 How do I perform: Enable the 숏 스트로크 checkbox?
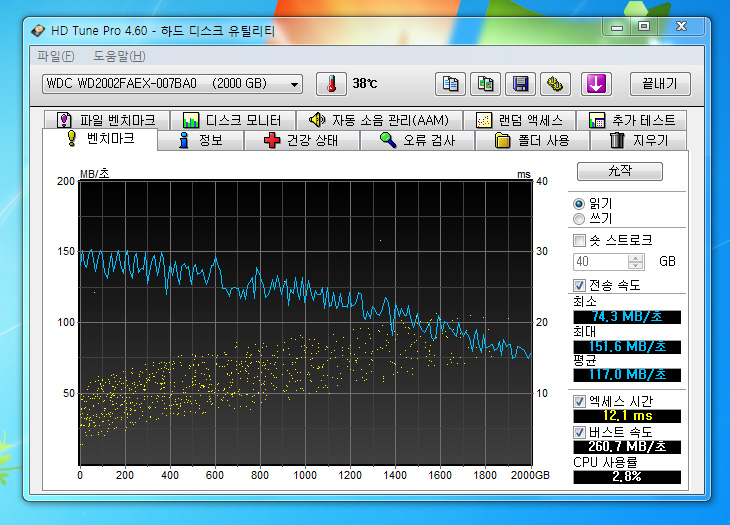[579, 241]
